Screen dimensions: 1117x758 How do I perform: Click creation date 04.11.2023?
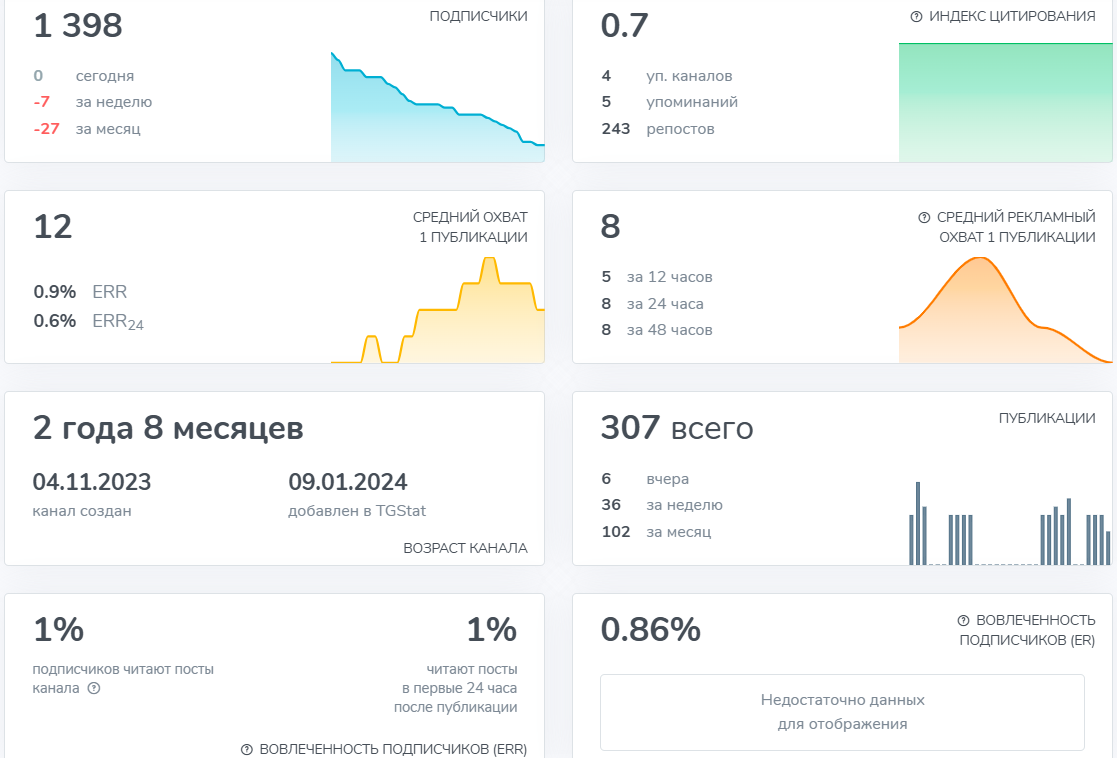(x=92, y=482)
